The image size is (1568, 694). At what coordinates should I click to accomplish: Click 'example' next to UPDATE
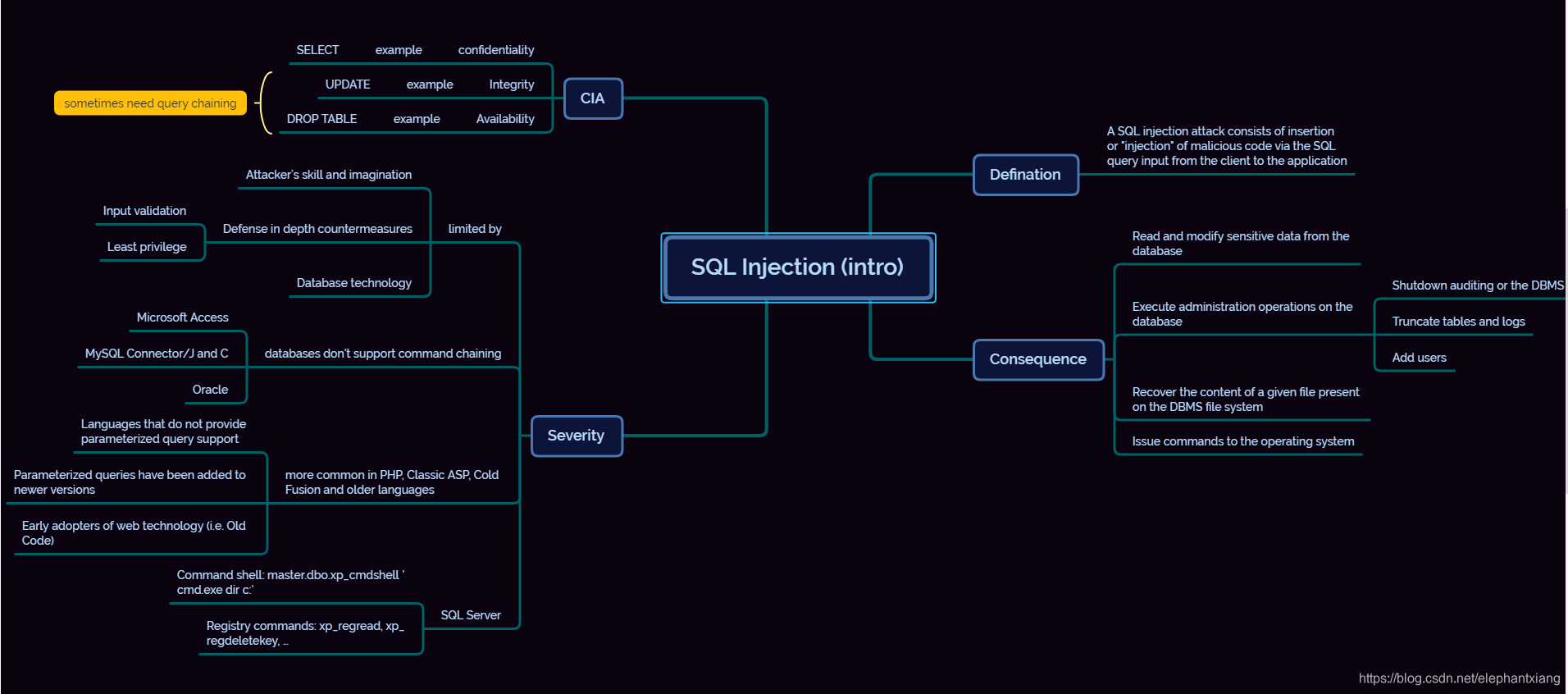click(430, 84)
